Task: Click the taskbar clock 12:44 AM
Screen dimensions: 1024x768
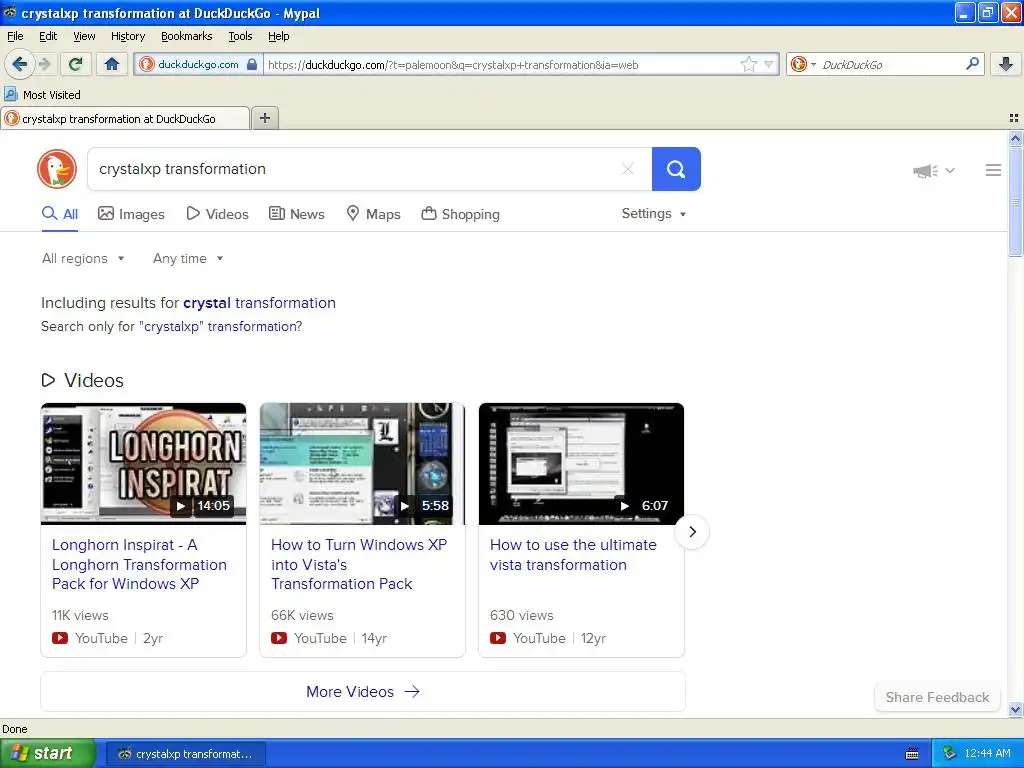Action: click(987, 754)
